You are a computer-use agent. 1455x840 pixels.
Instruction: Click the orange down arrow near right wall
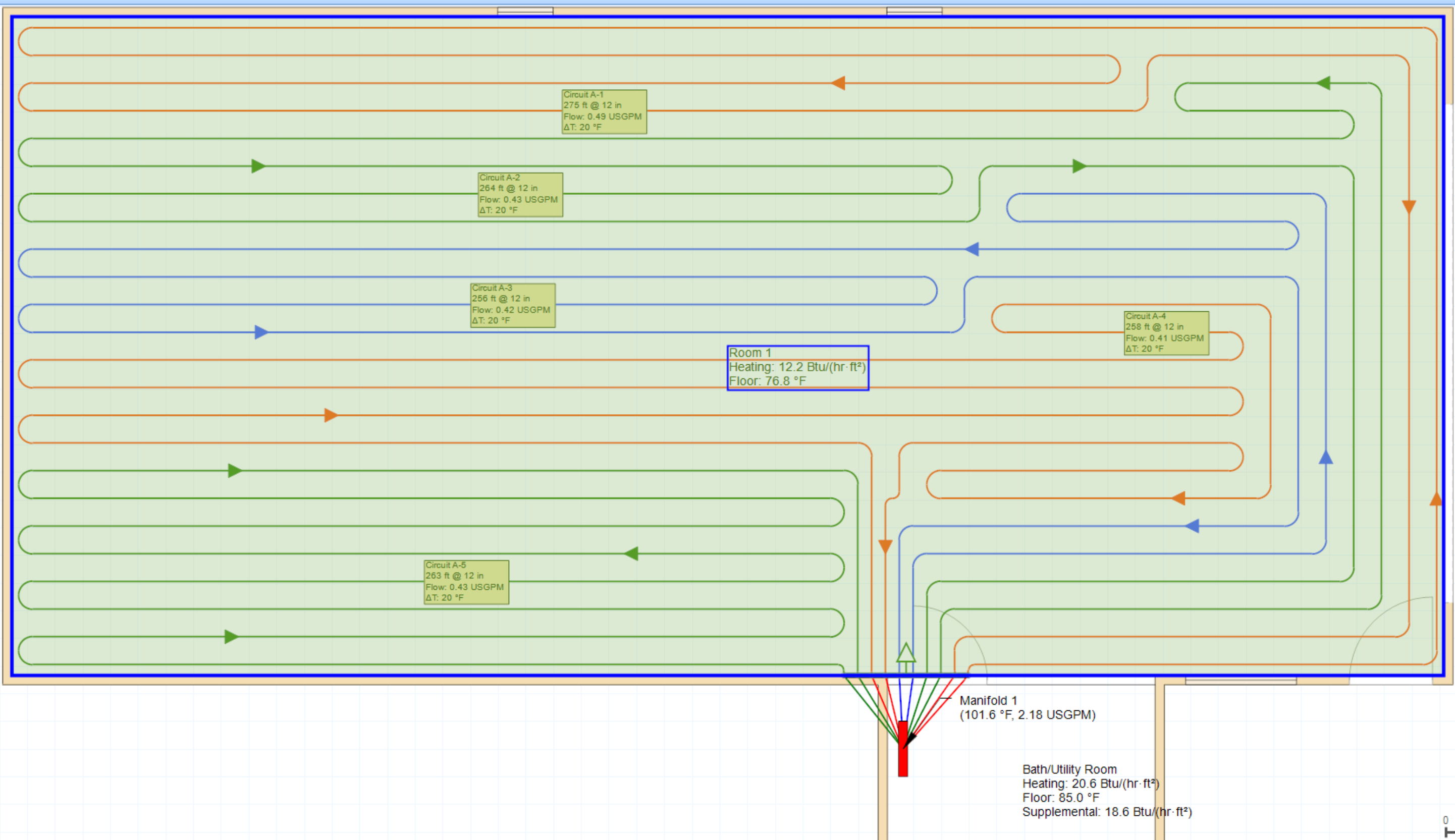coord(1409,206)
